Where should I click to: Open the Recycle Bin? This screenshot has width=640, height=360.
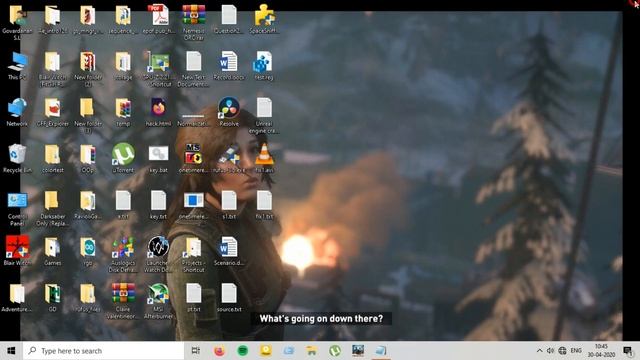pyautogui.click(x=17, y=158)
